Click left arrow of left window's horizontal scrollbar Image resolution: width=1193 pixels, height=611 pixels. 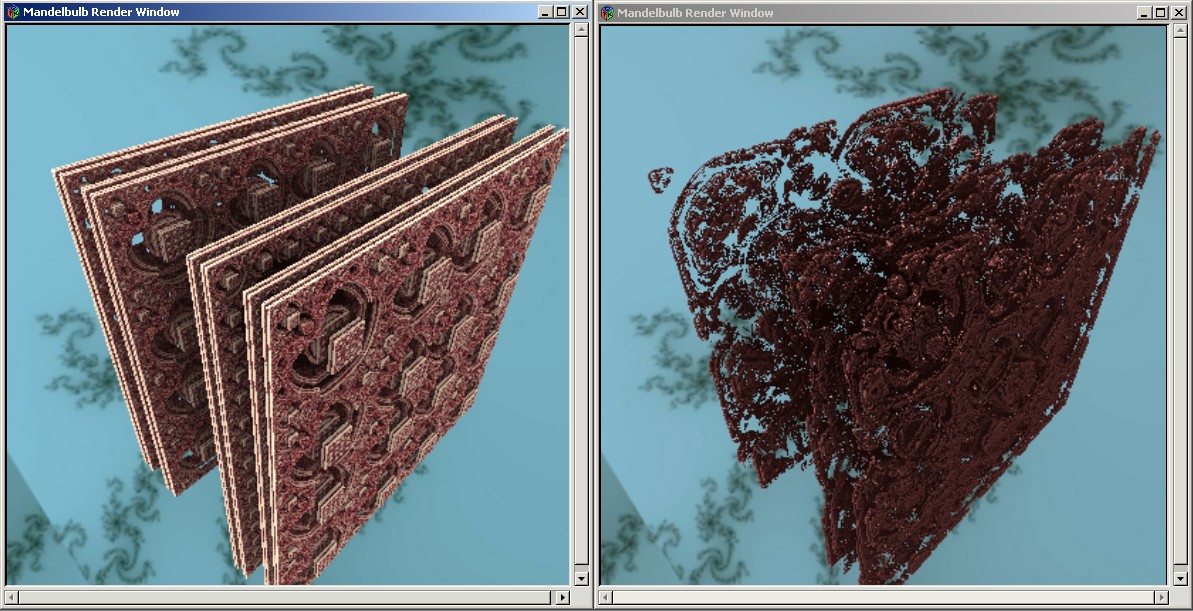(x=13, y=597)
